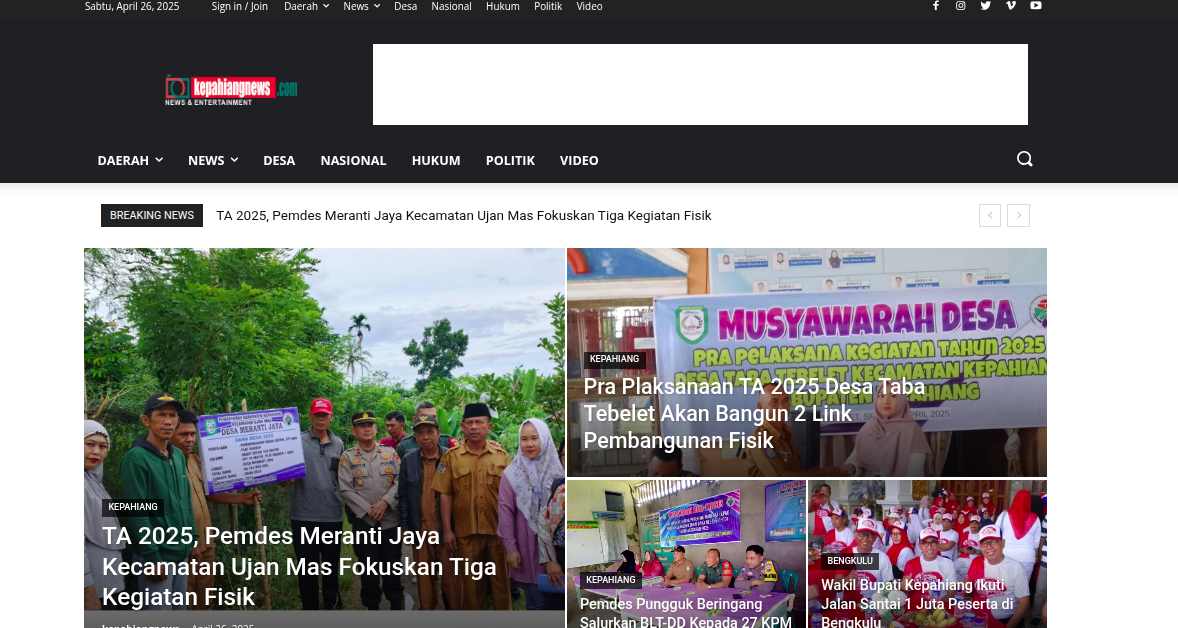Image resolution: width=1178 pixels, height=628 pixels.
Task: Open the Instagram social icon
Action: pyautogui.click(x=960, y=6)
